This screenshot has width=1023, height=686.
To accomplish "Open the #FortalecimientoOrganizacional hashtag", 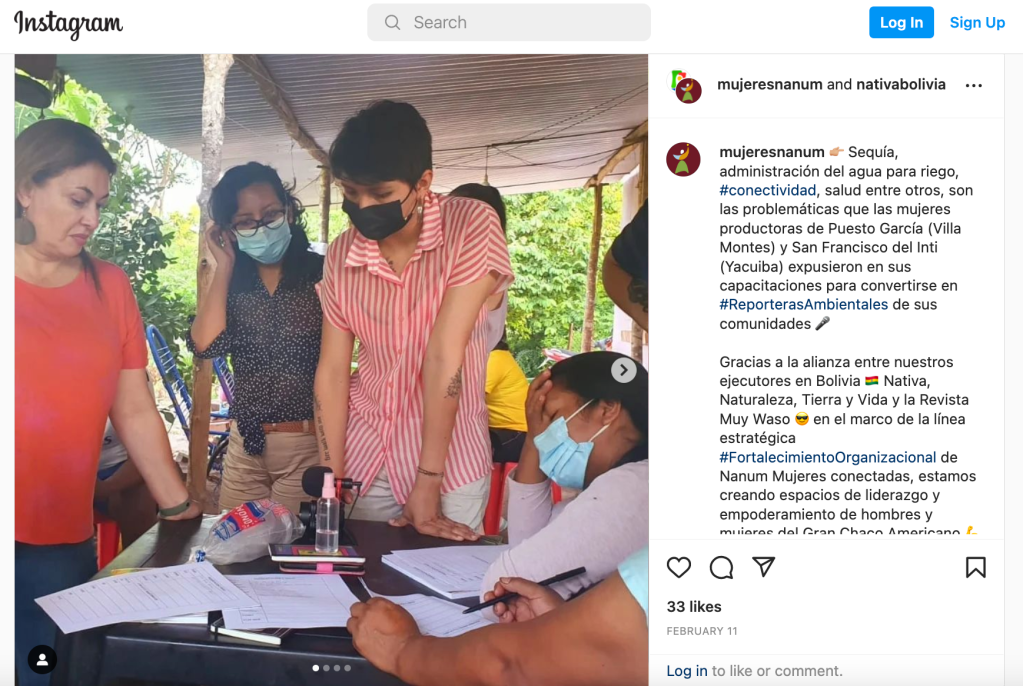I will pos(827,457).
